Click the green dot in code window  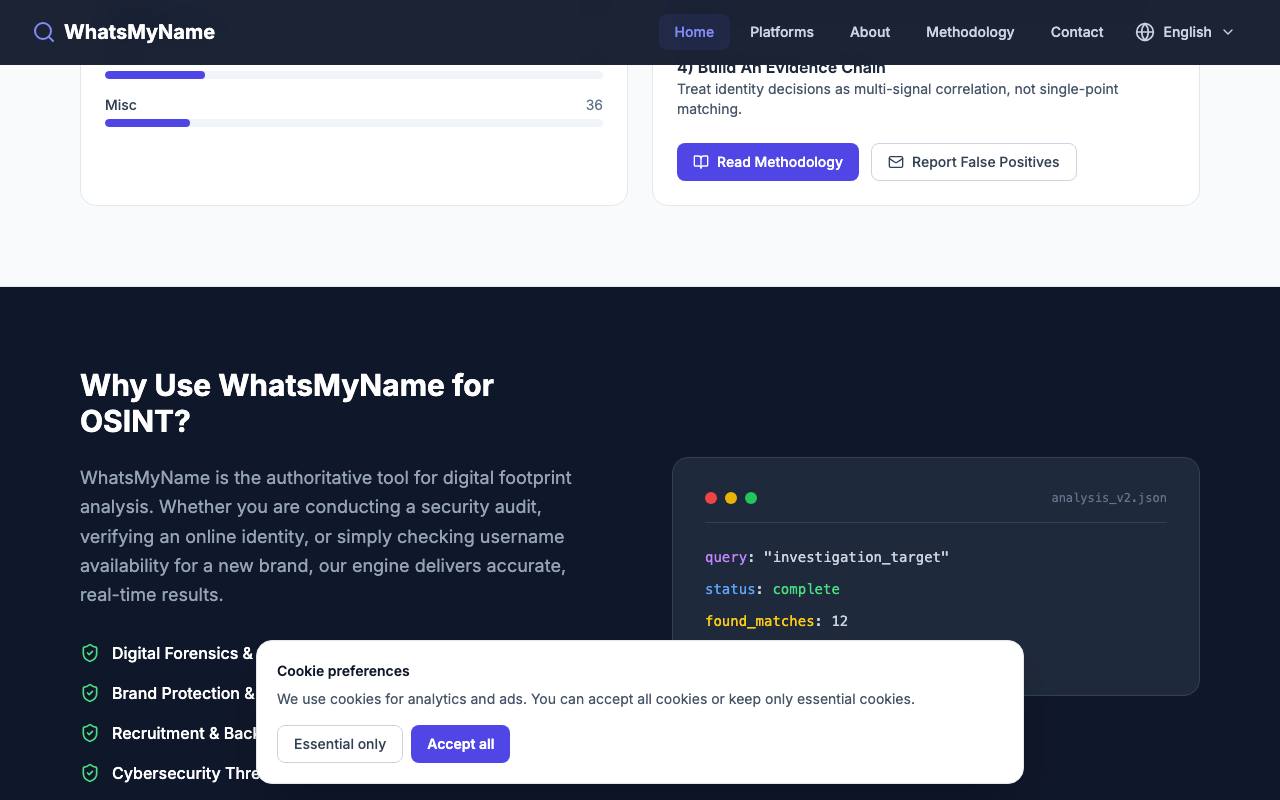pyautogui.click(x=751, y=498)
